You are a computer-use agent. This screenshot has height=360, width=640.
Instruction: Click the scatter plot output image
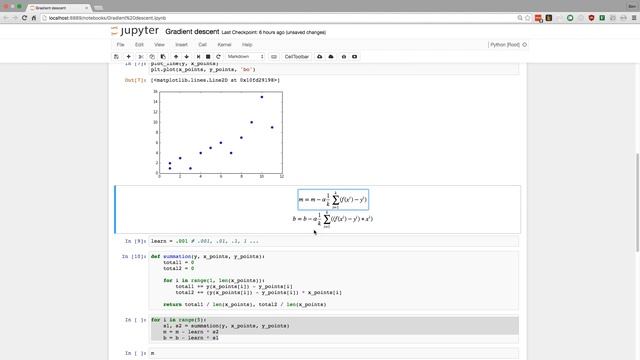[218, 134]
